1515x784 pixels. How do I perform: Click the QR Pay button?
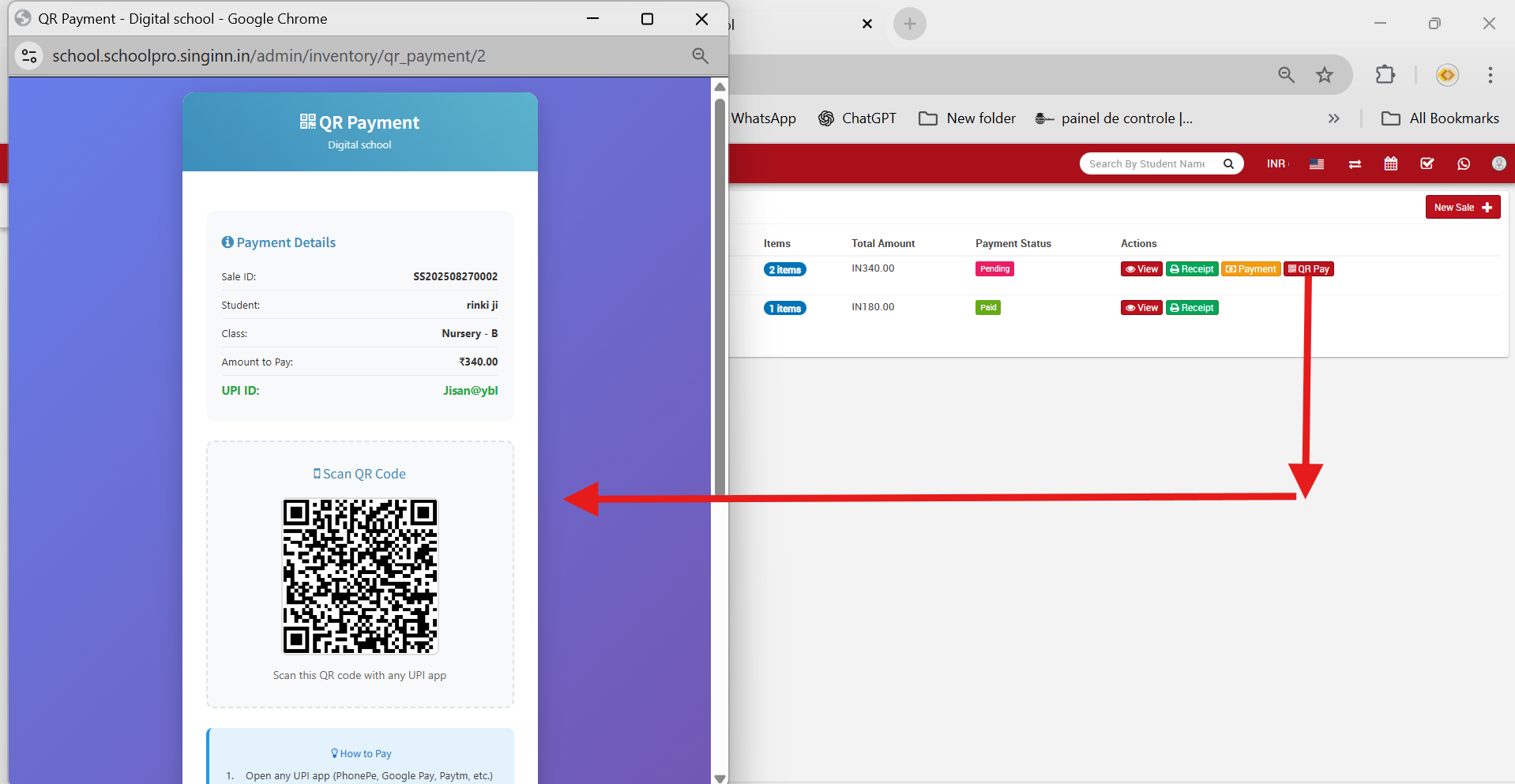1309,269
